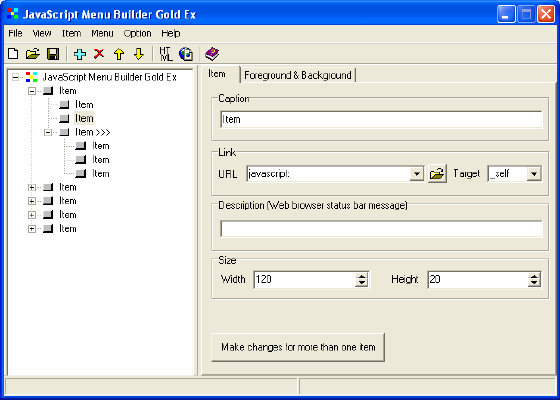Viewport: 560px width, 400px height.
Task: Collapse the first top-level Item node
Action: pos(32,91)
